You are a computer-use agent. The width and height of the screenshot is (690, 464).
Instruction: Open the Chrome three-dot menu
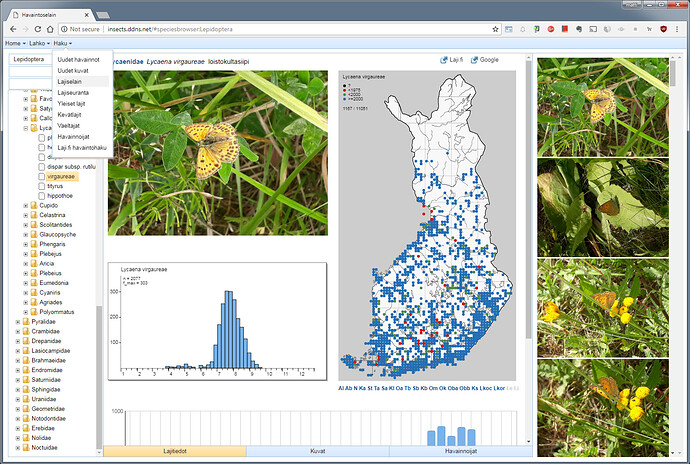[678, 29]
